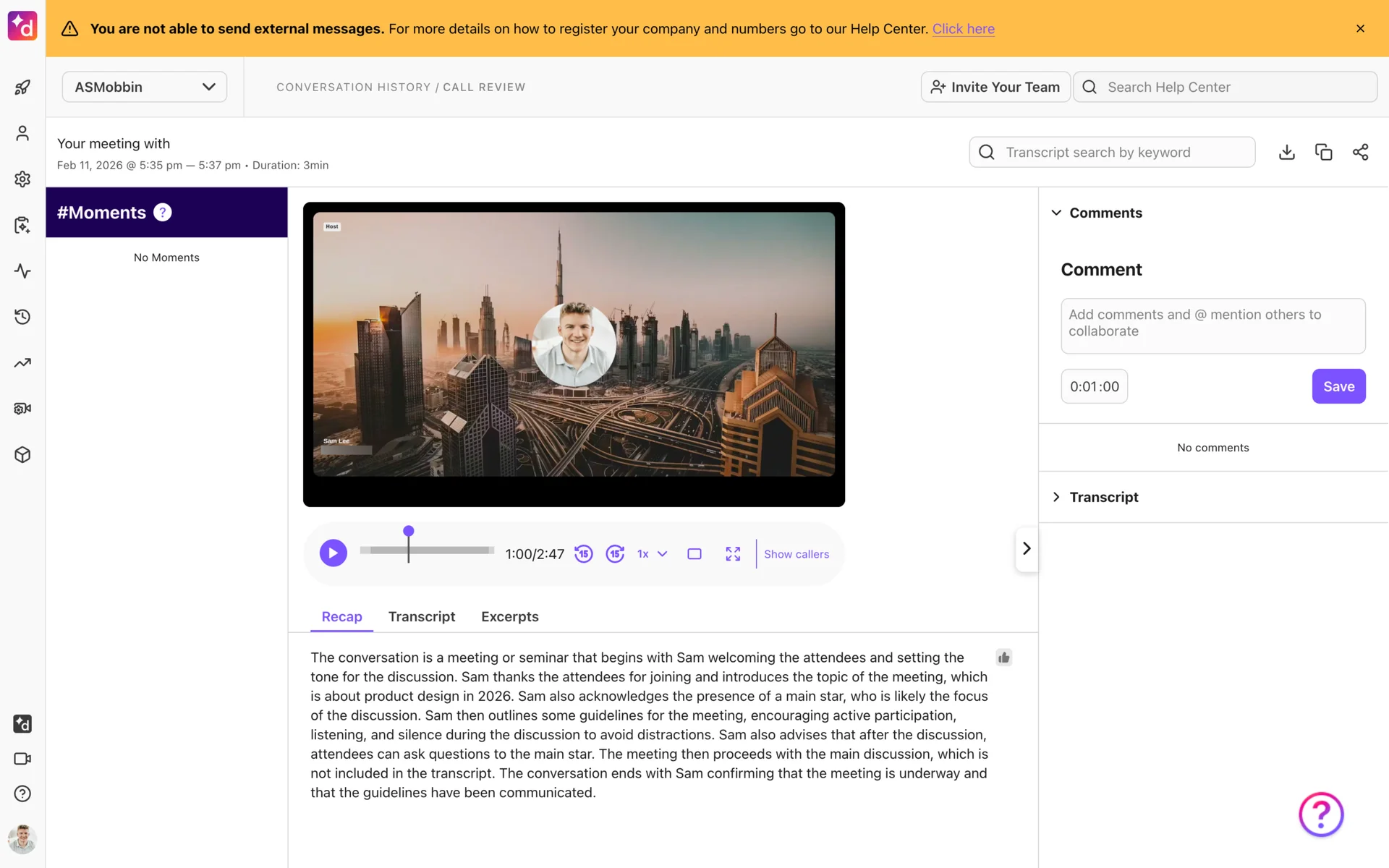Show callers in the player
Screen dimensions: 1389x868
pos(797,554)
